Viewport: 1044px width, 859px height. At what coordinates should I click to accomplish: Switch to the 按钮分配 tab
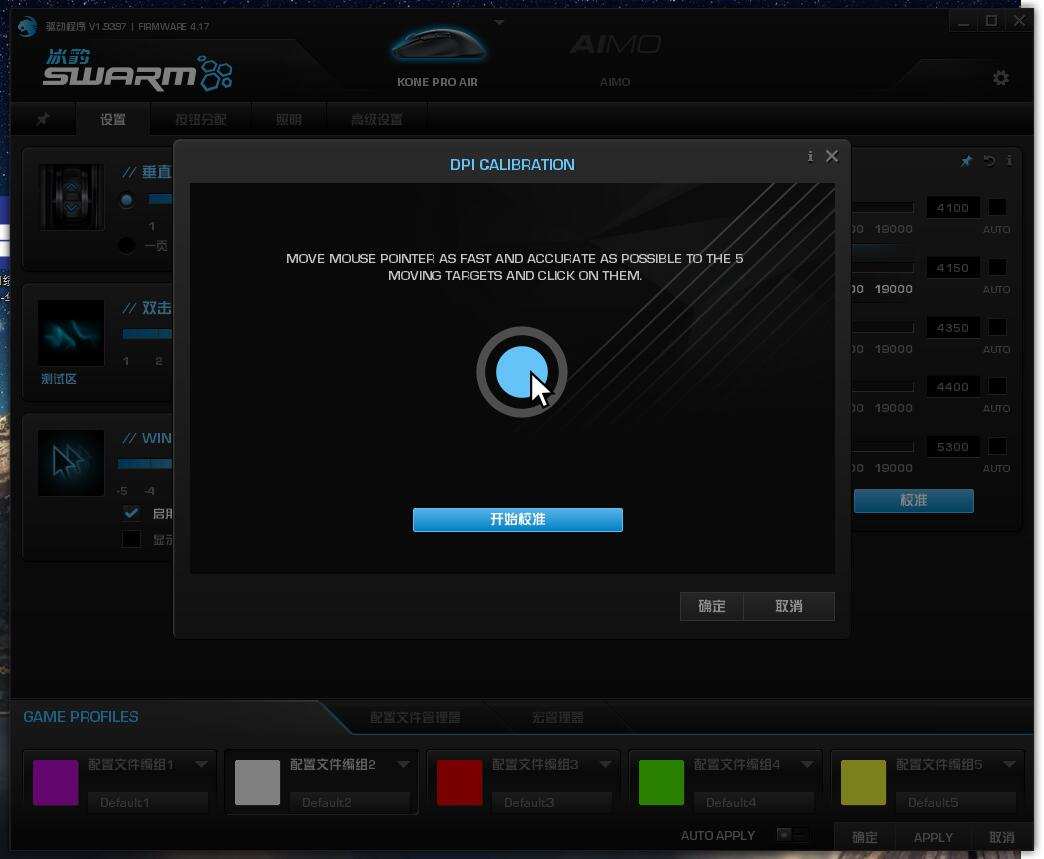(x=200, y=119)
